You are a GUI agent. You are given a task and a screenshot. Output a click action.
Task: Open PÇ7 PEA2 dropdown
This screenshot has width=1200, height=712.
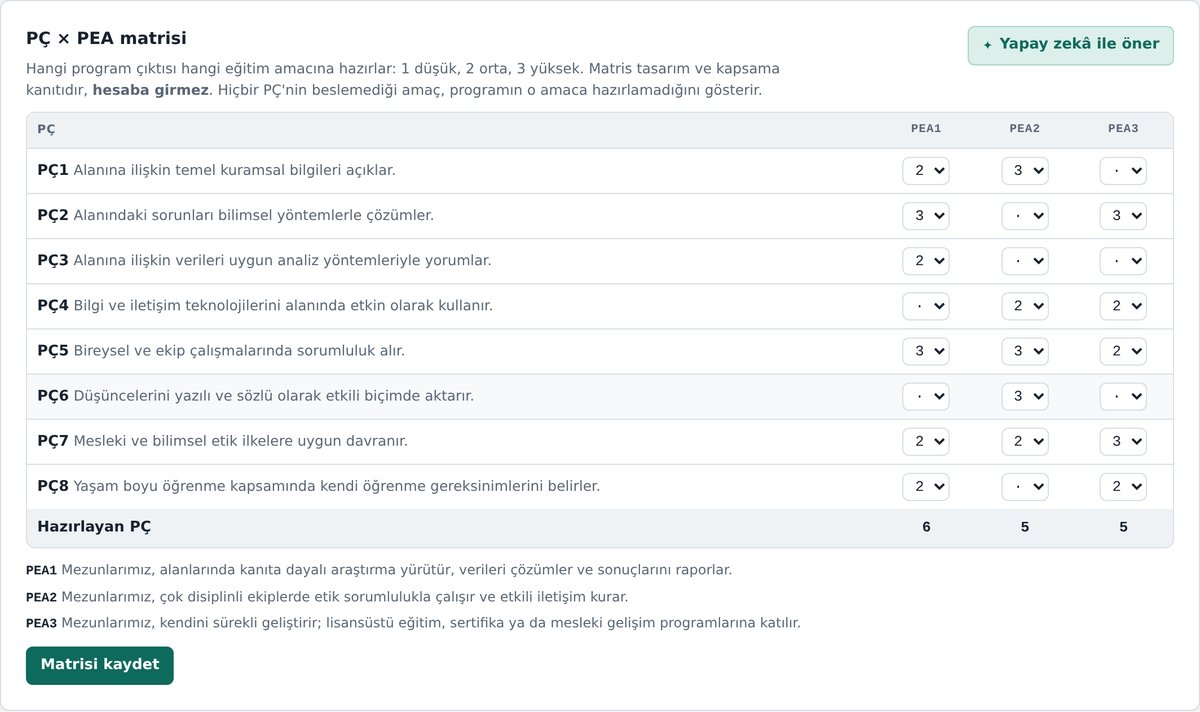1025,442
